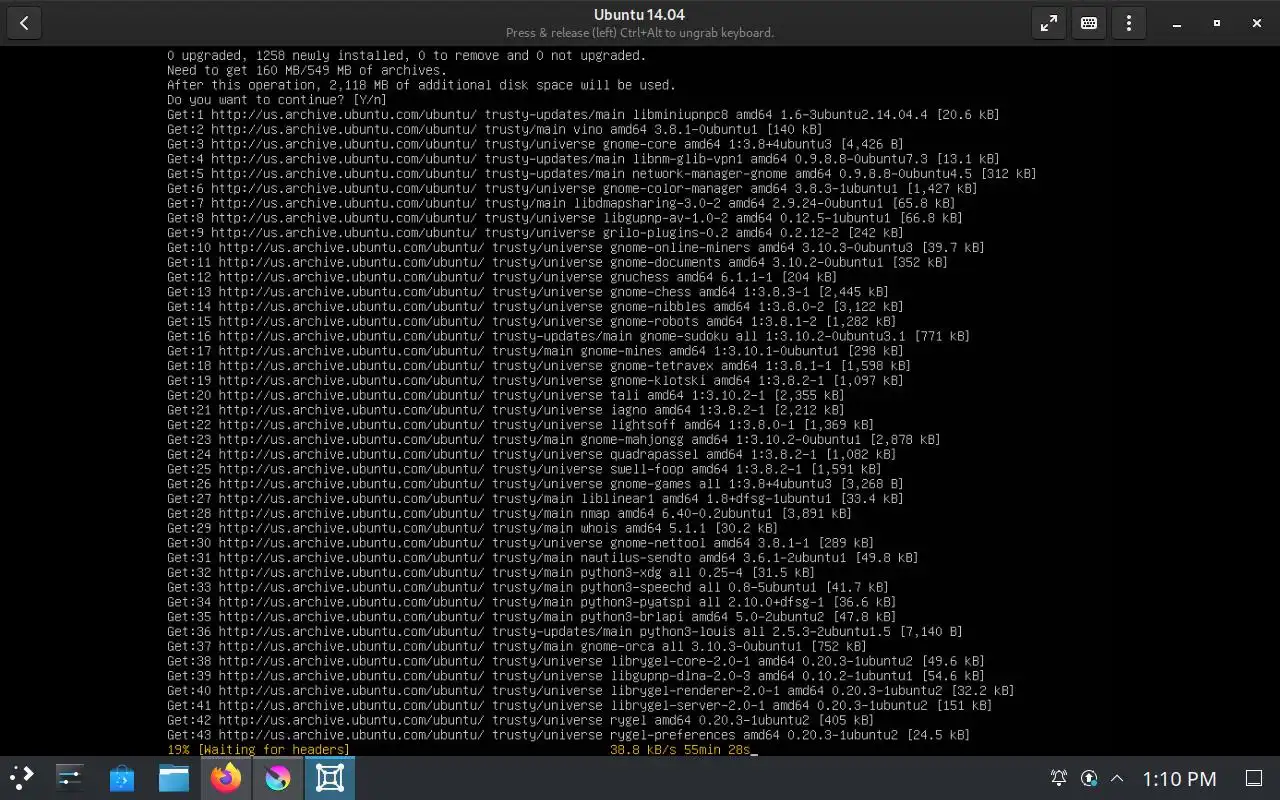Screen dimensions: 1280x800
Task: Expand hidden system tray icons
Action: 1118,778
